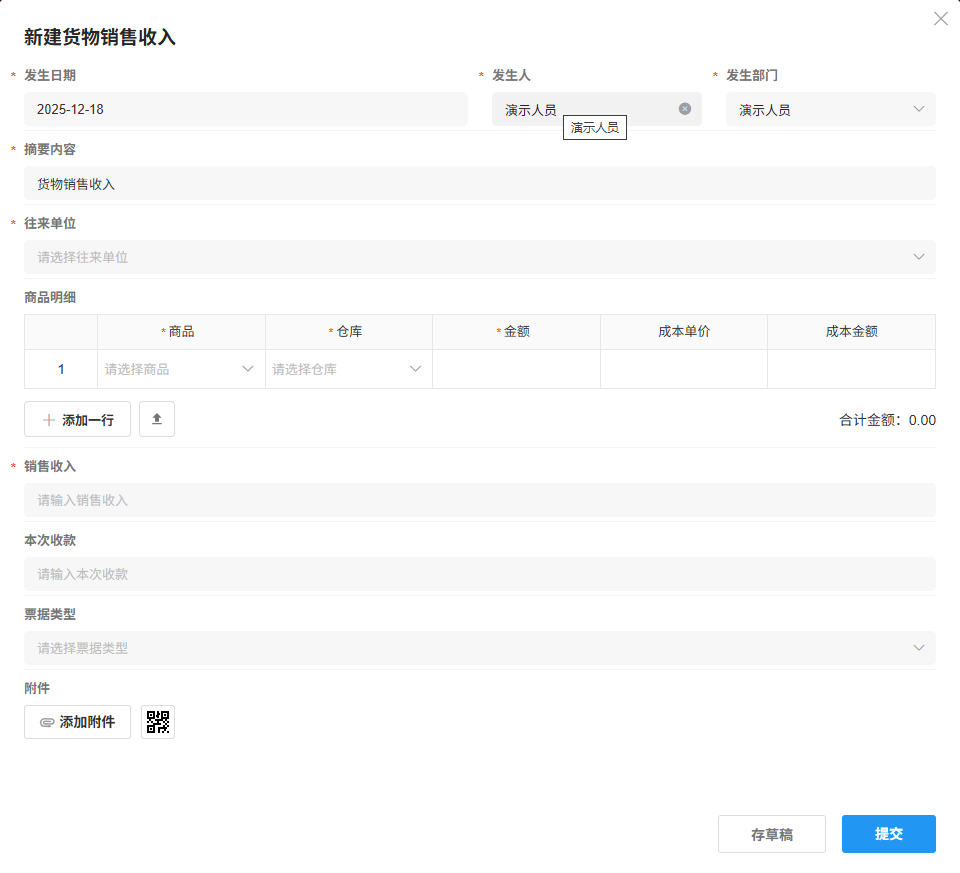Click the 本次收款 input field

480,574
